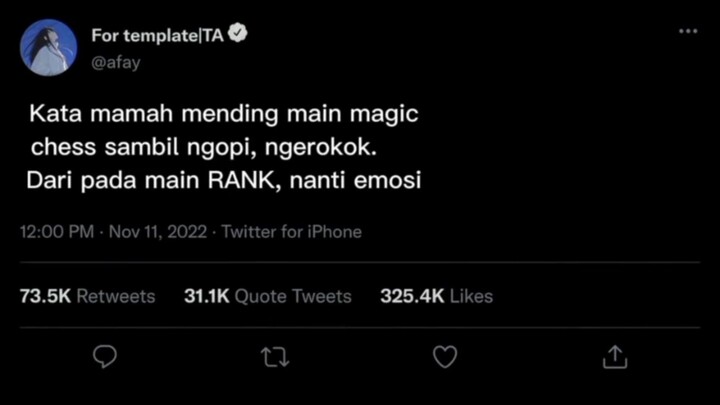Select the Nov 11, 2022 date
This screenshot has width=720, height=405.
158,232
